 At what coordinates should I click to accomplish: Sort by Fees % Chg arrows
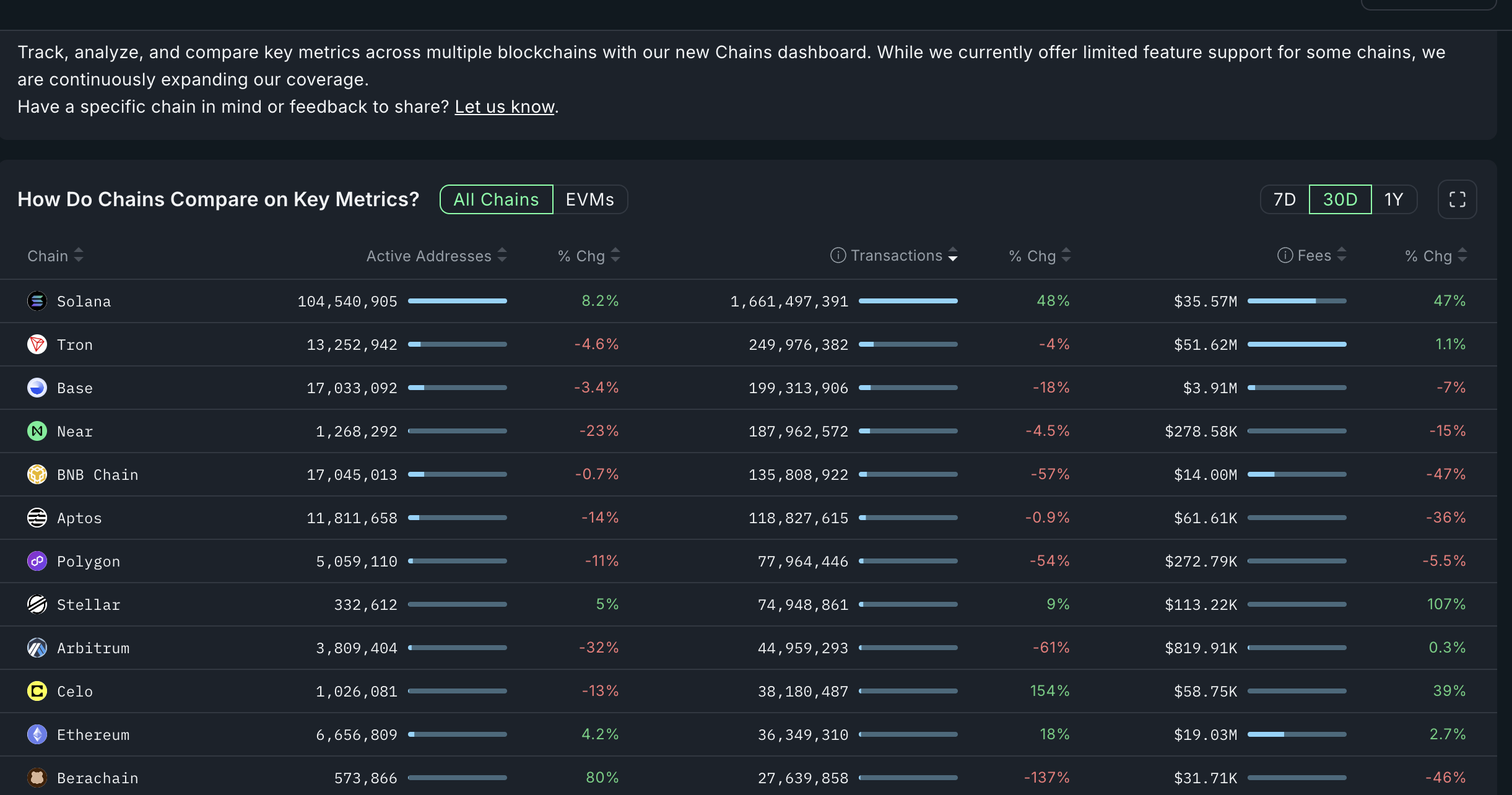coord(1462,255)
